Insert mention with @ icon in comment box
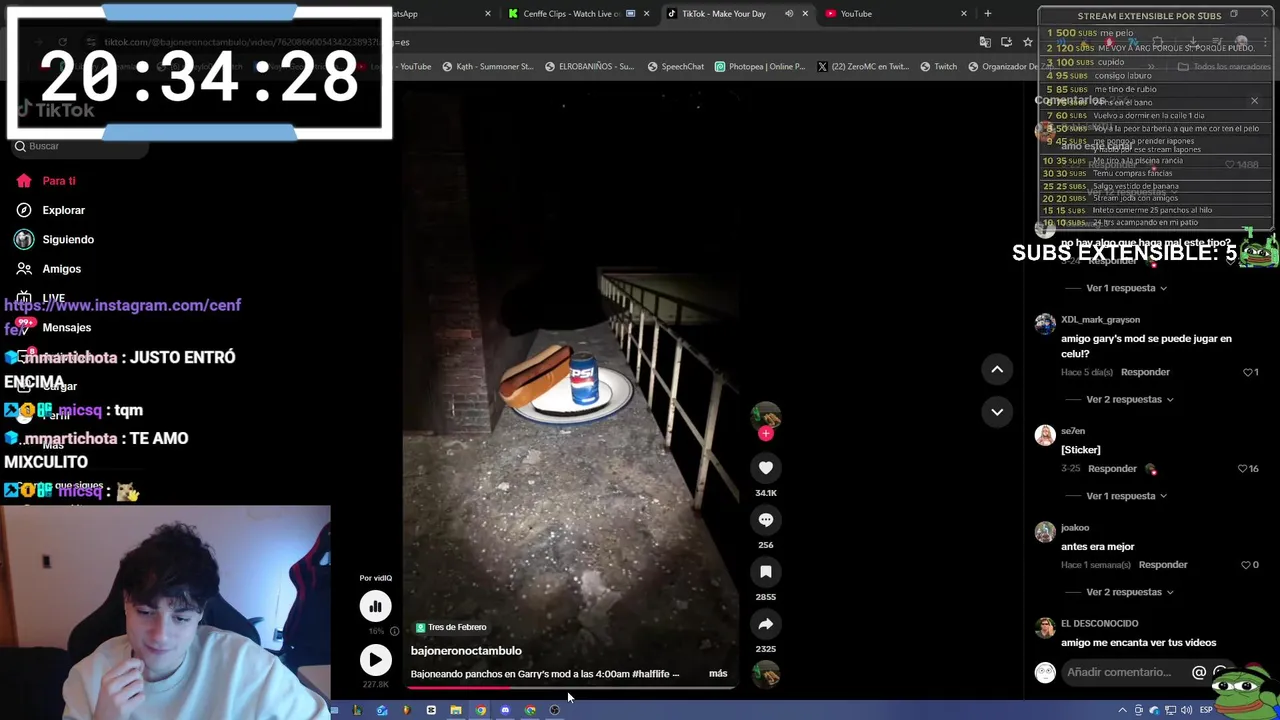1280x720 pixels. (1199, 672)
